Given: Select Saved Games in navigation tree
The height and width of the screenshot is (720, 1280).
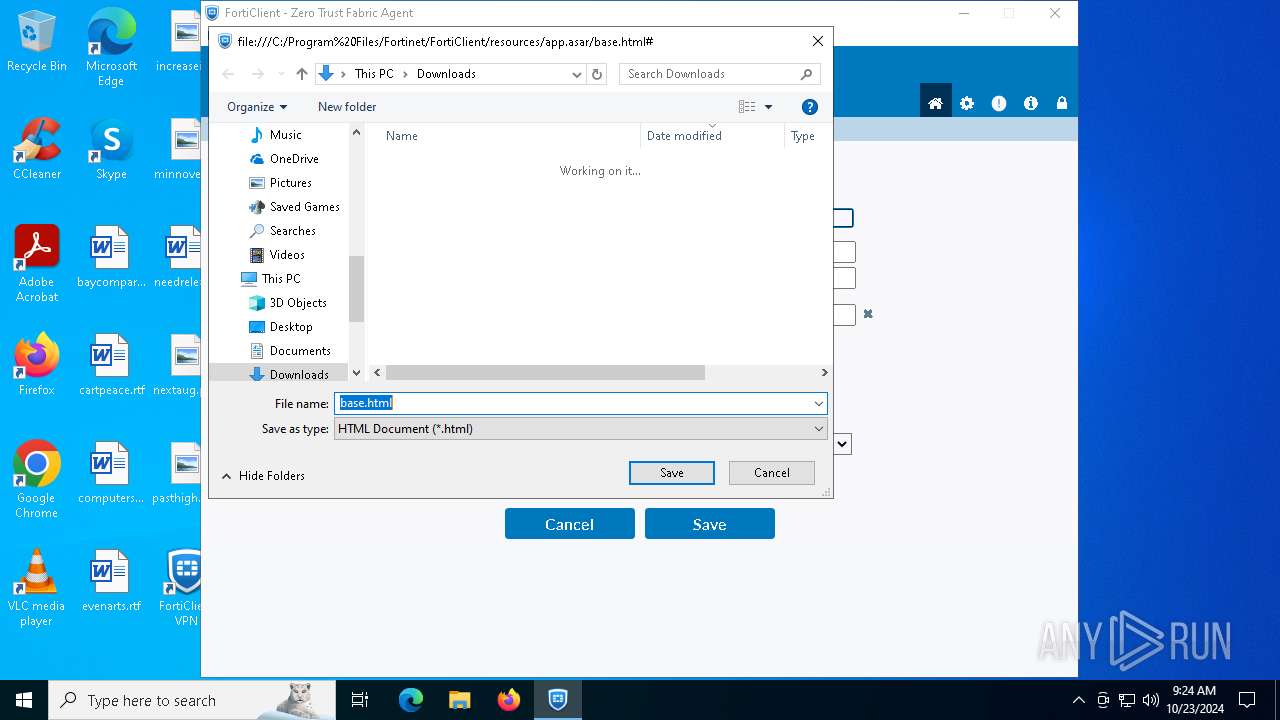Looking at the screenshot, I should 305,207.
